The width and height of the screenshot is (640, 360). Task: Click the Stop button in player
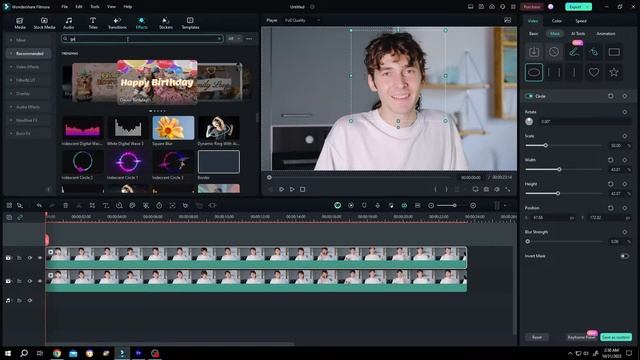pos(302,189)
